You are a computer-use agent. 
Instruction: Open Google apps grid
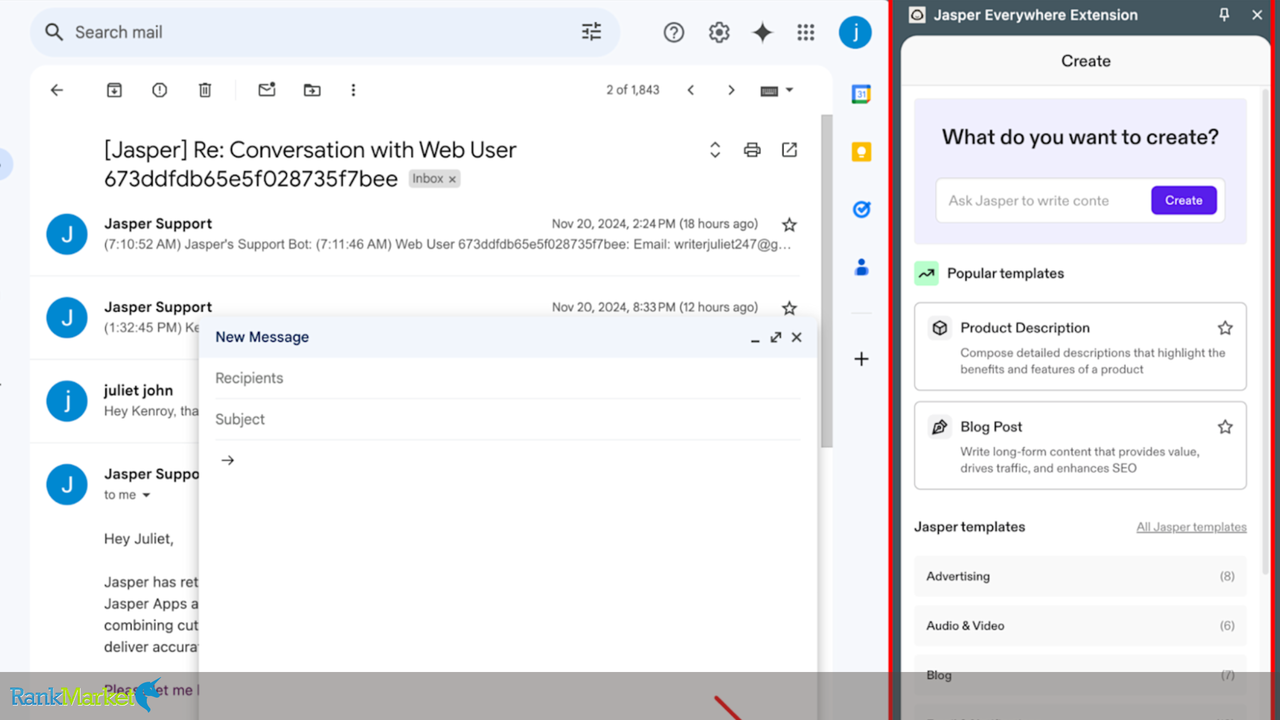806,32
